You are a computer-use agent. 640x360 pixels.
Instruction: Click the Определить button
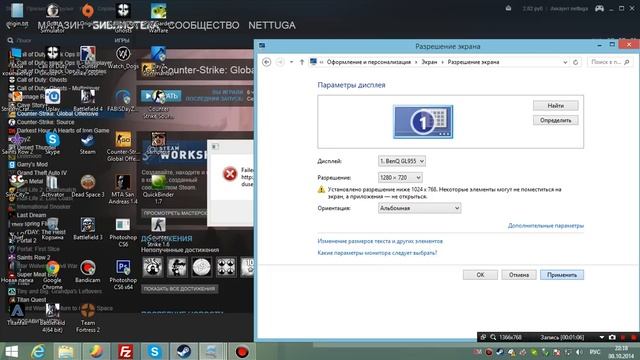coord(556,120)
